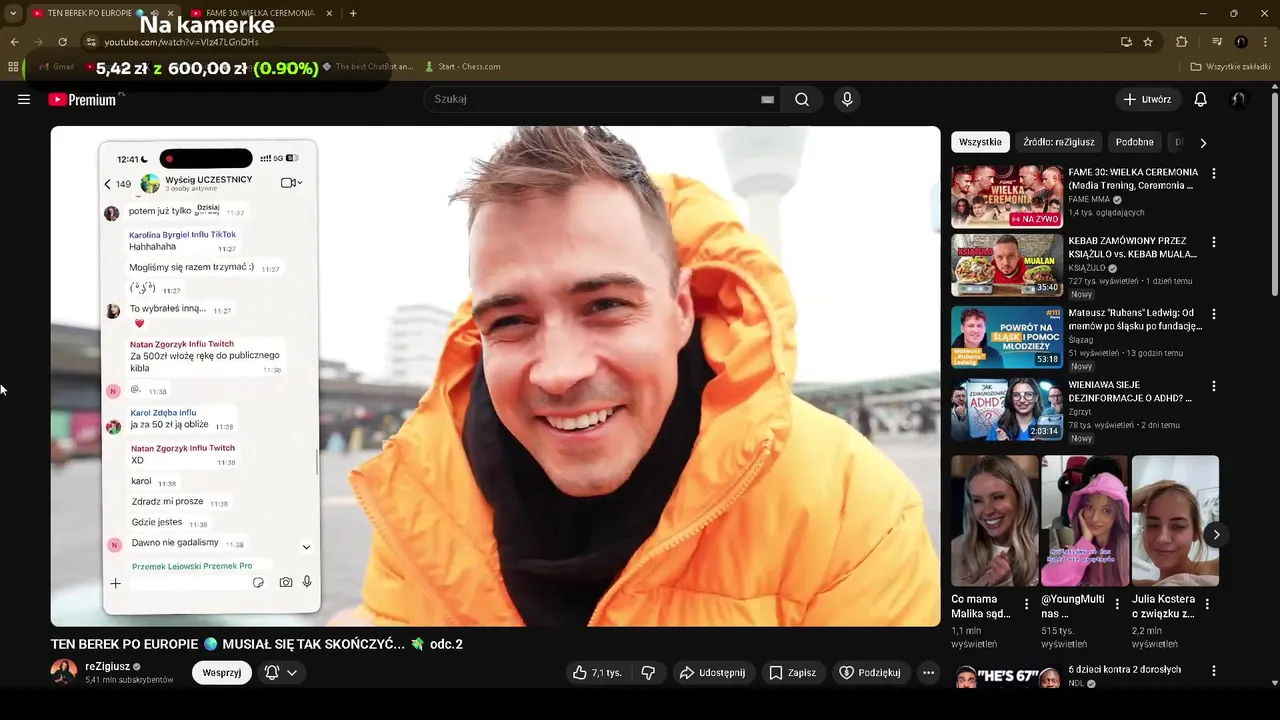Open options for Mateusz Rubens Ledwig video

coord(1214,314)
